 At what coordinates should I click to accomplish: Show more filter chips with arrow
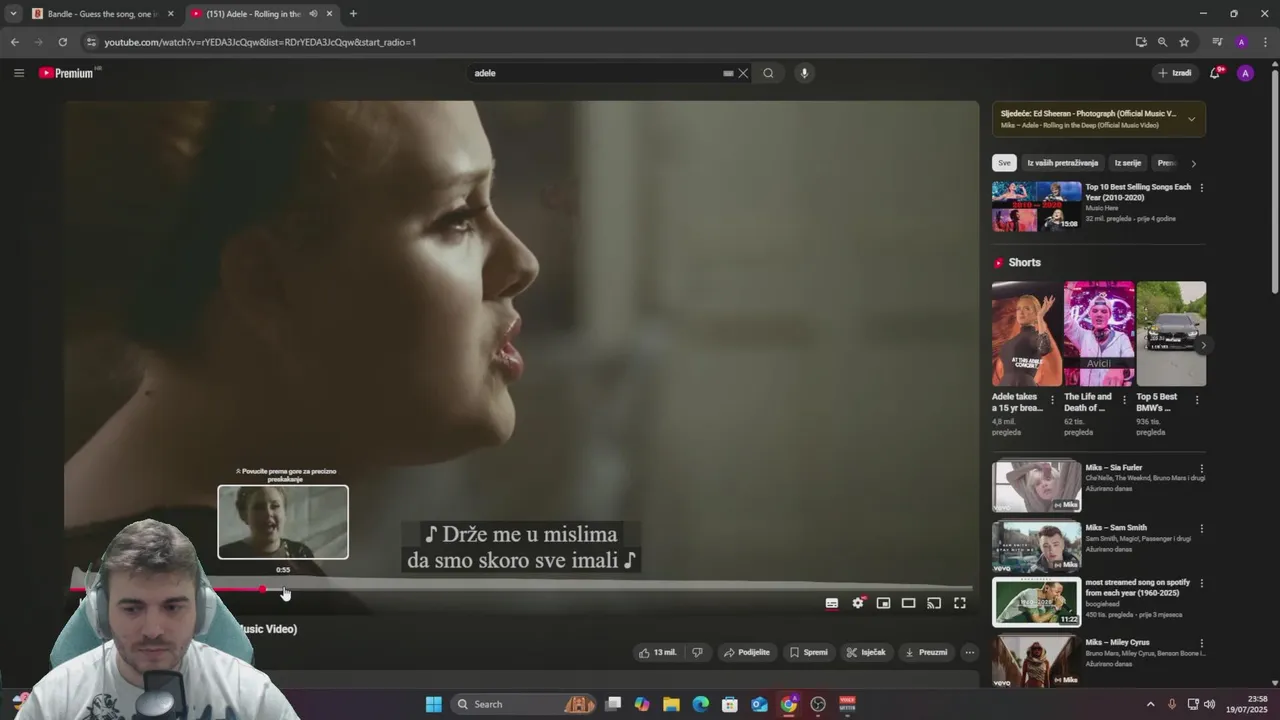(1193, 163)
